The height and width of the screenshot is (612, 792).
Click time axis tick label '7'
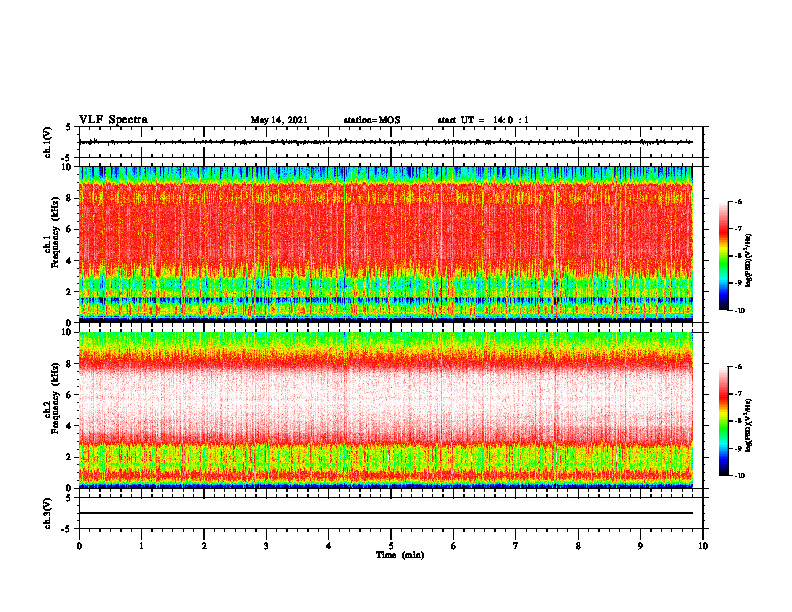click(516, 546)
